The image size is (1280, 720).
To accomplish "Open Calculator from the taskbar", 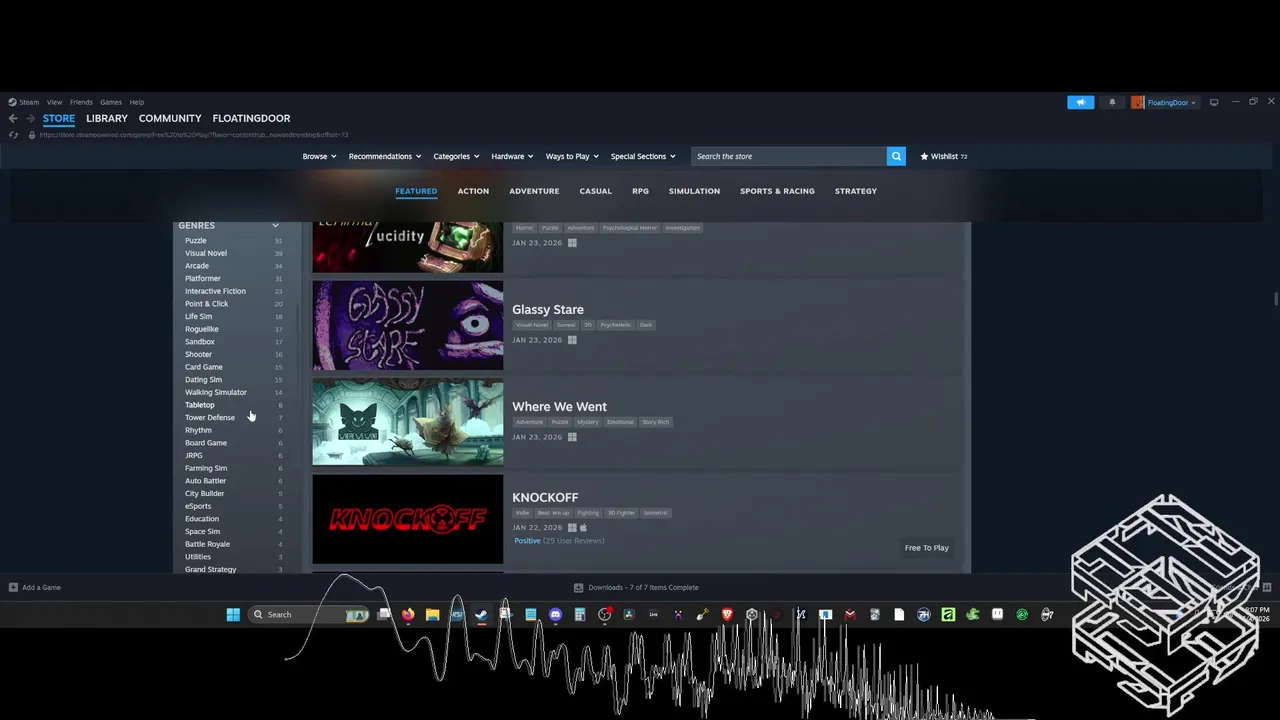I will 579,614.
